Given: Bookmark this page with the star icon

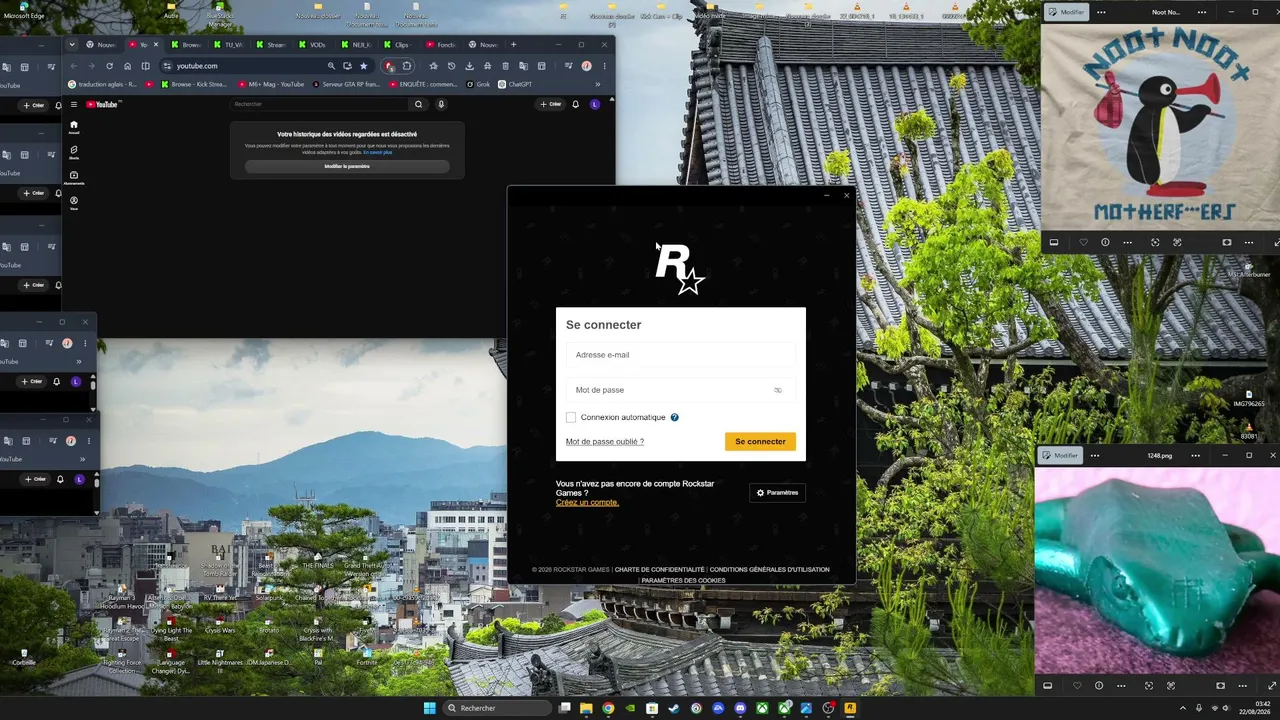Looking at the screenshot, I should coord(364,66).
